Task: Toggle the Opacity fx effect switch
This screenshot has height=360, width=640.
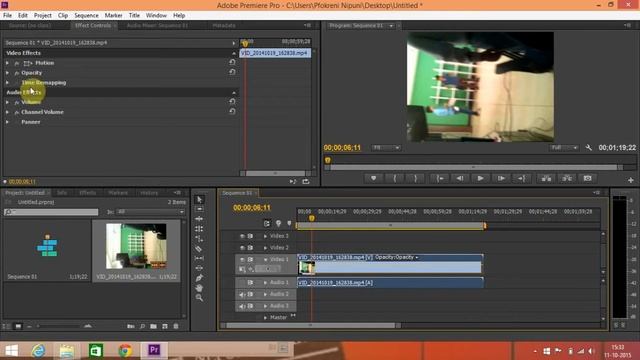Action: point(17,73)
